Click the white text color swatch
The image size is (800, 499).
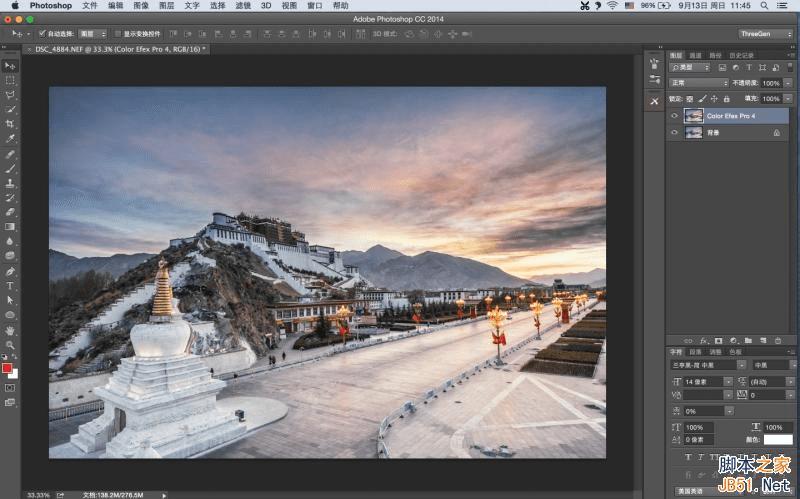point(778,439)
